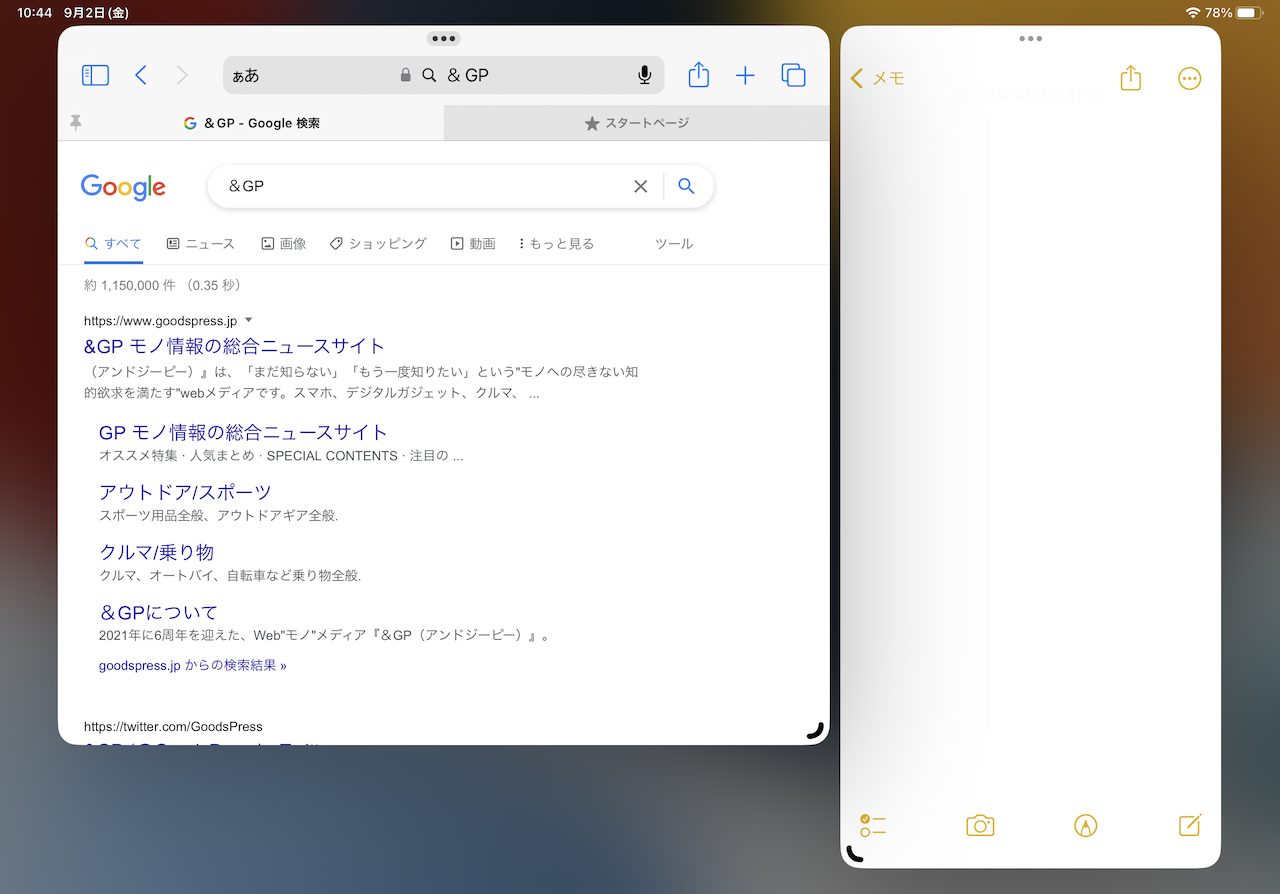Viewport: 1280px width, 894px height.
Task: Show the Safari sidebar
Action: (95, 75)
